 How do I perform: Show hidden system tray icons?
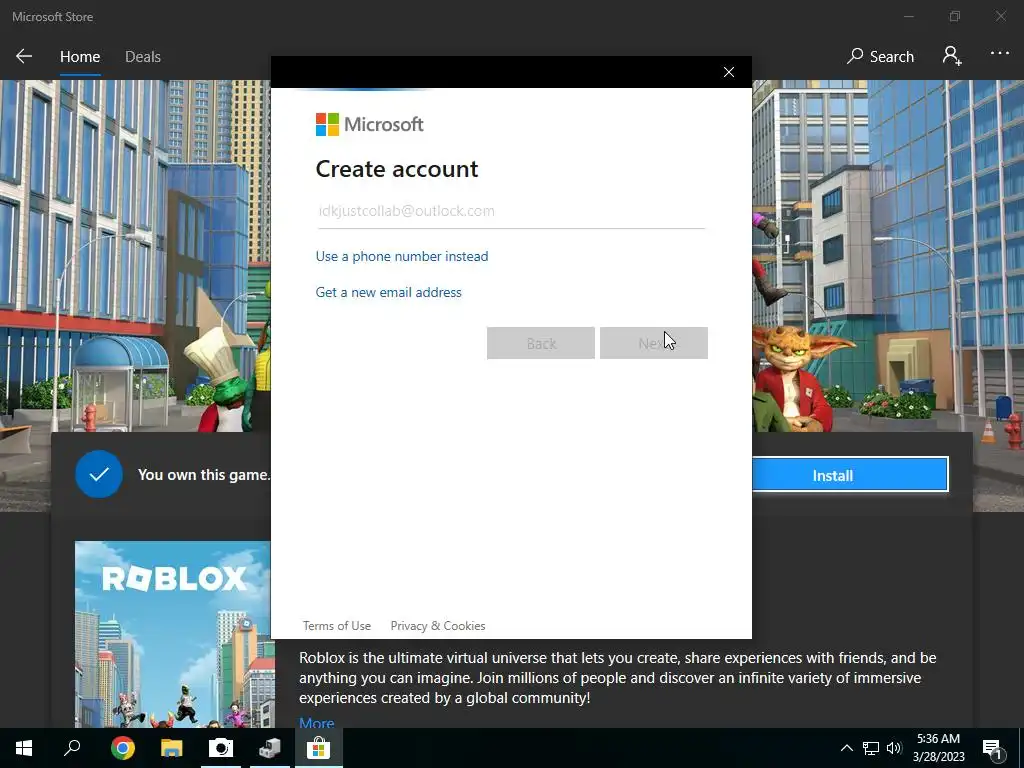846,748
